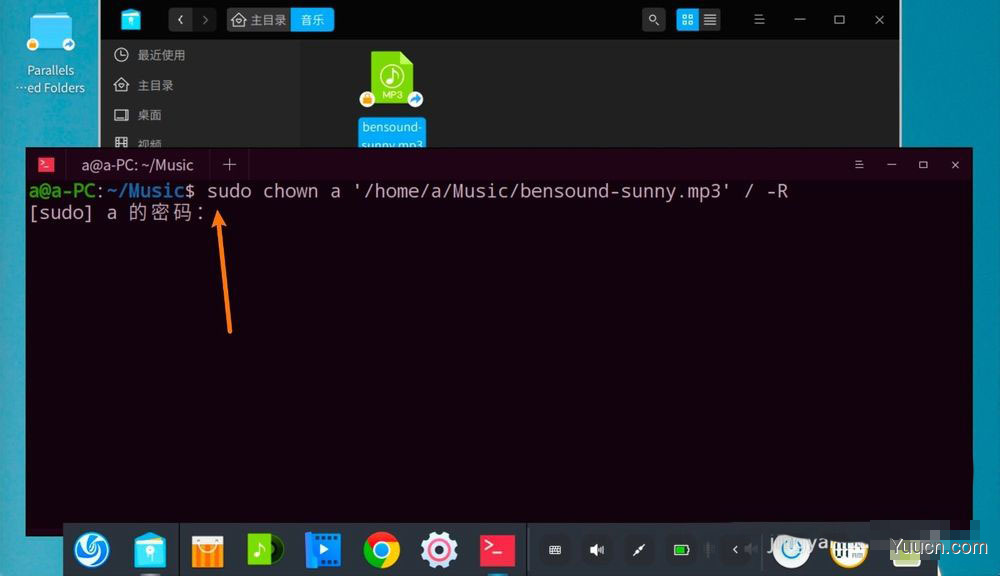
Task: Open the Deepin launcher in the dock
Action: 92,549
